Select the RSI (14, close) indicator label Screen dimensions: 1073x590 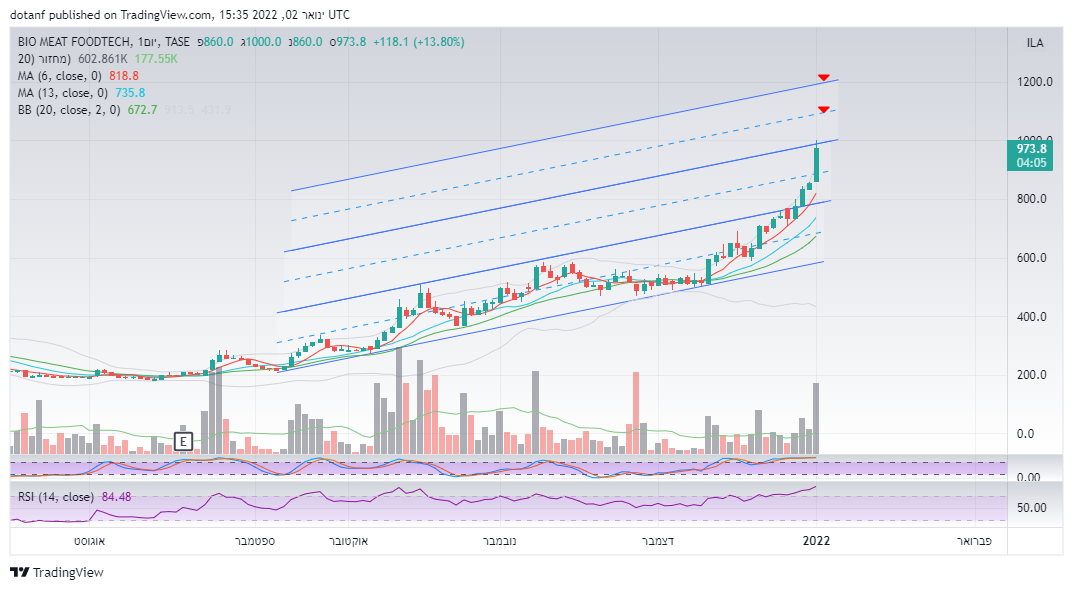pyautogui.click(x=55, y=497)
